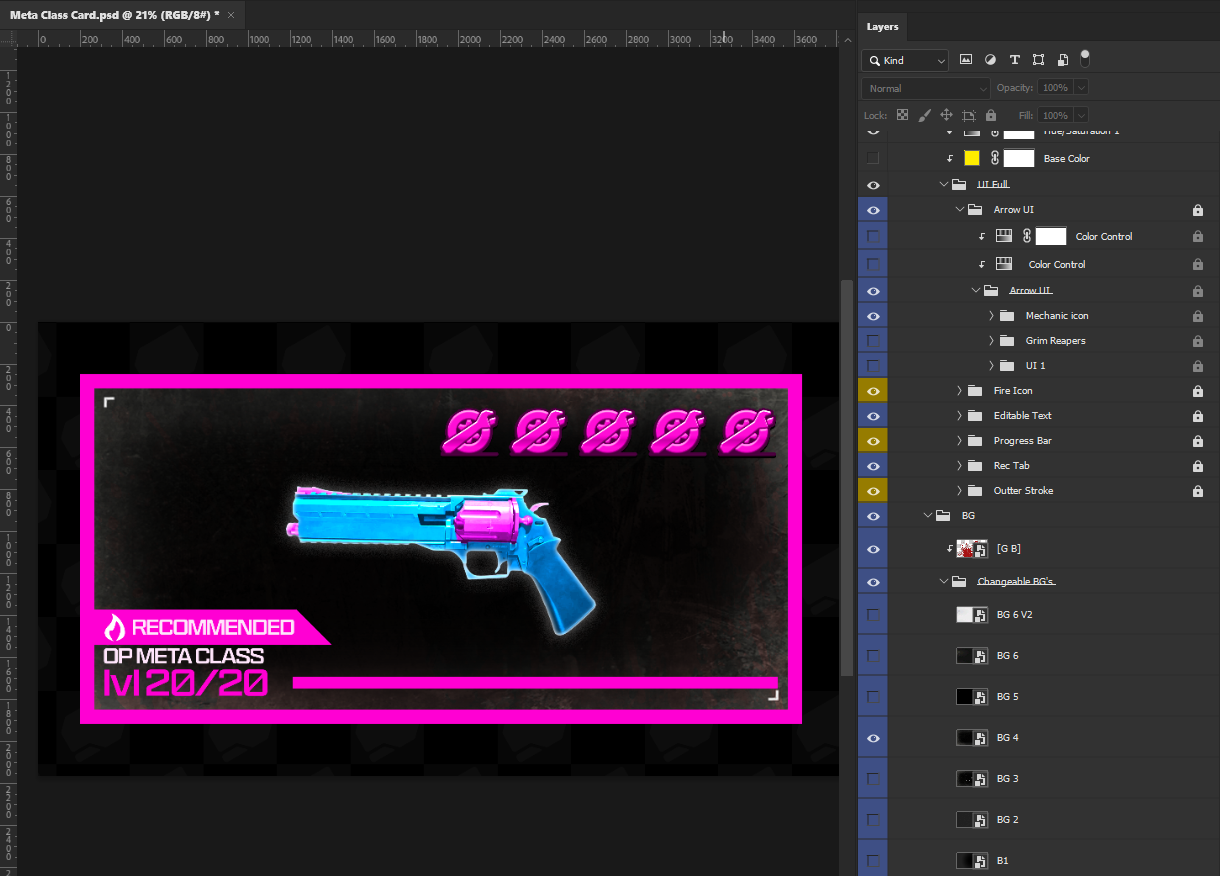Switch to the Layers panel tab
This screenshot has height=876, width=1220.
[x=883, y=27]
